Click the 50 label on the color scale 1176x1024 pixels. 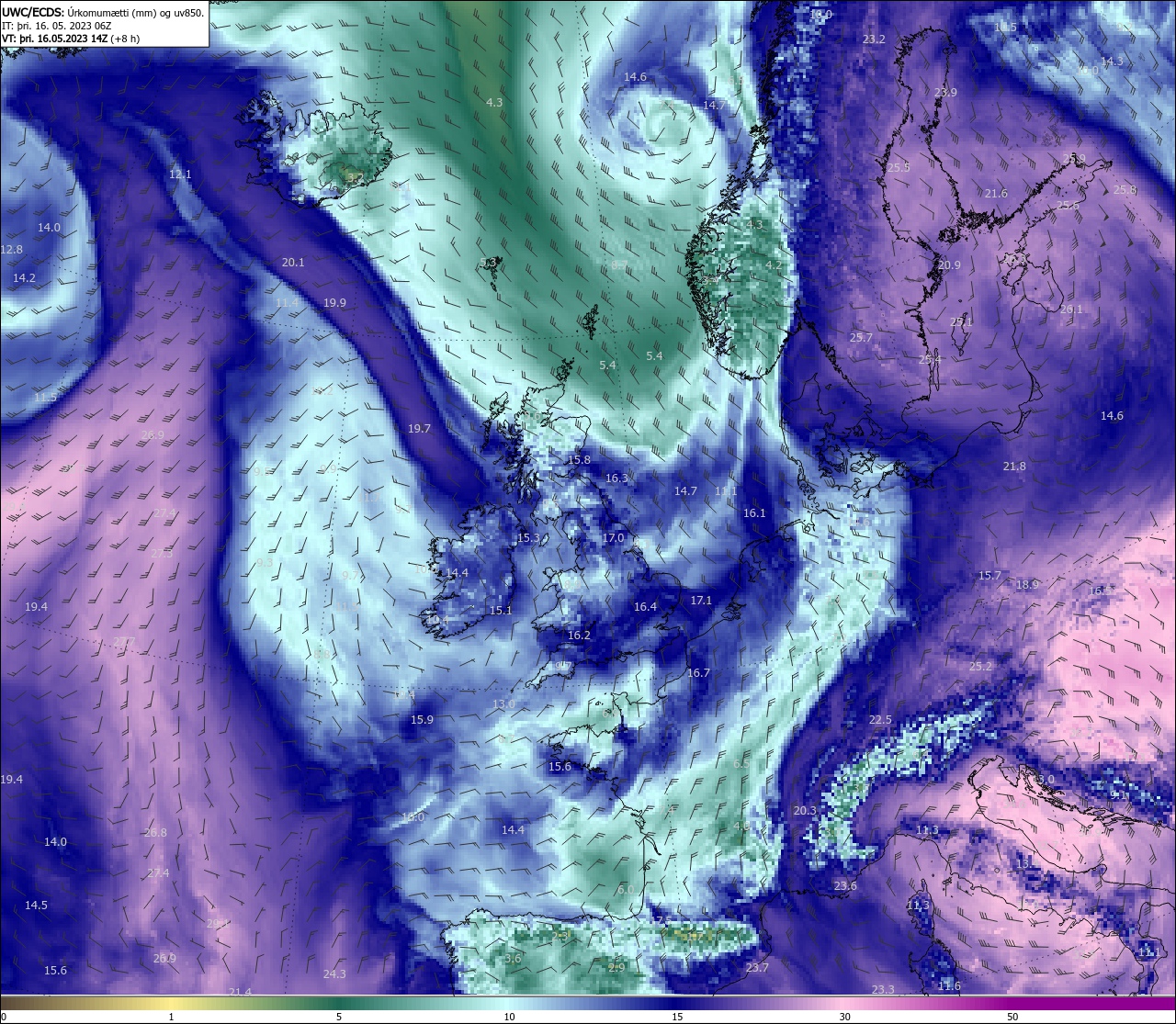[1012, 1017]
